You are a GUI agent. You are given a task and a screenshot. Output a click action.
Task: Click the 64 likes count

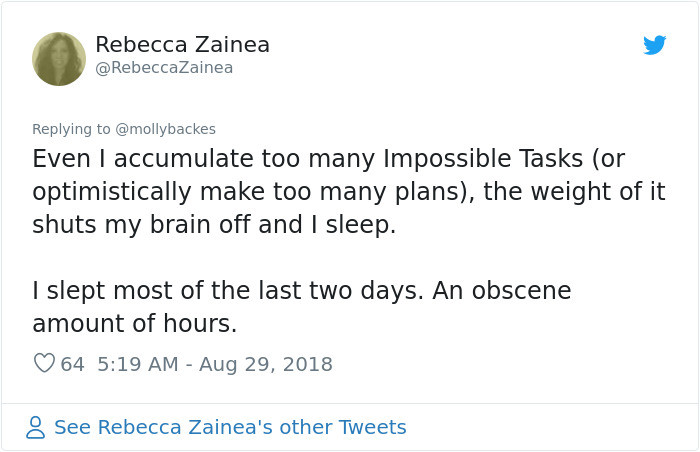point(72,364)
